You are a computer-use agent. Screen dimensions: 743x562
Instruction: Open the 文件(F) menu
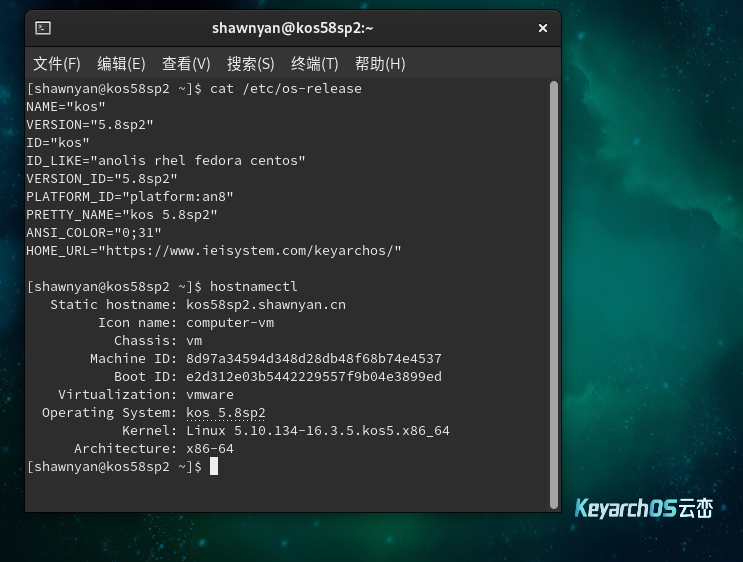[57, 63]
